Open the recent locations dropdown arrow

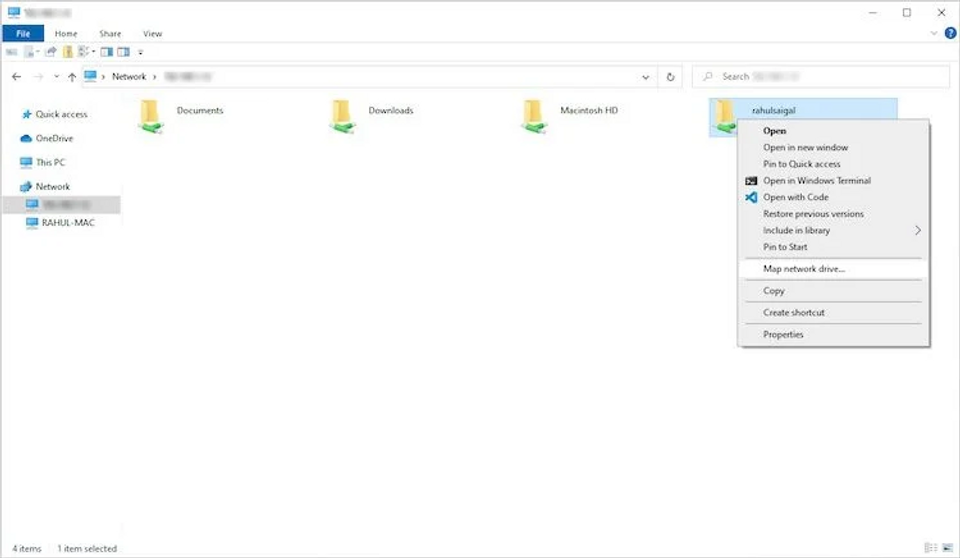[x=56, y=77]
